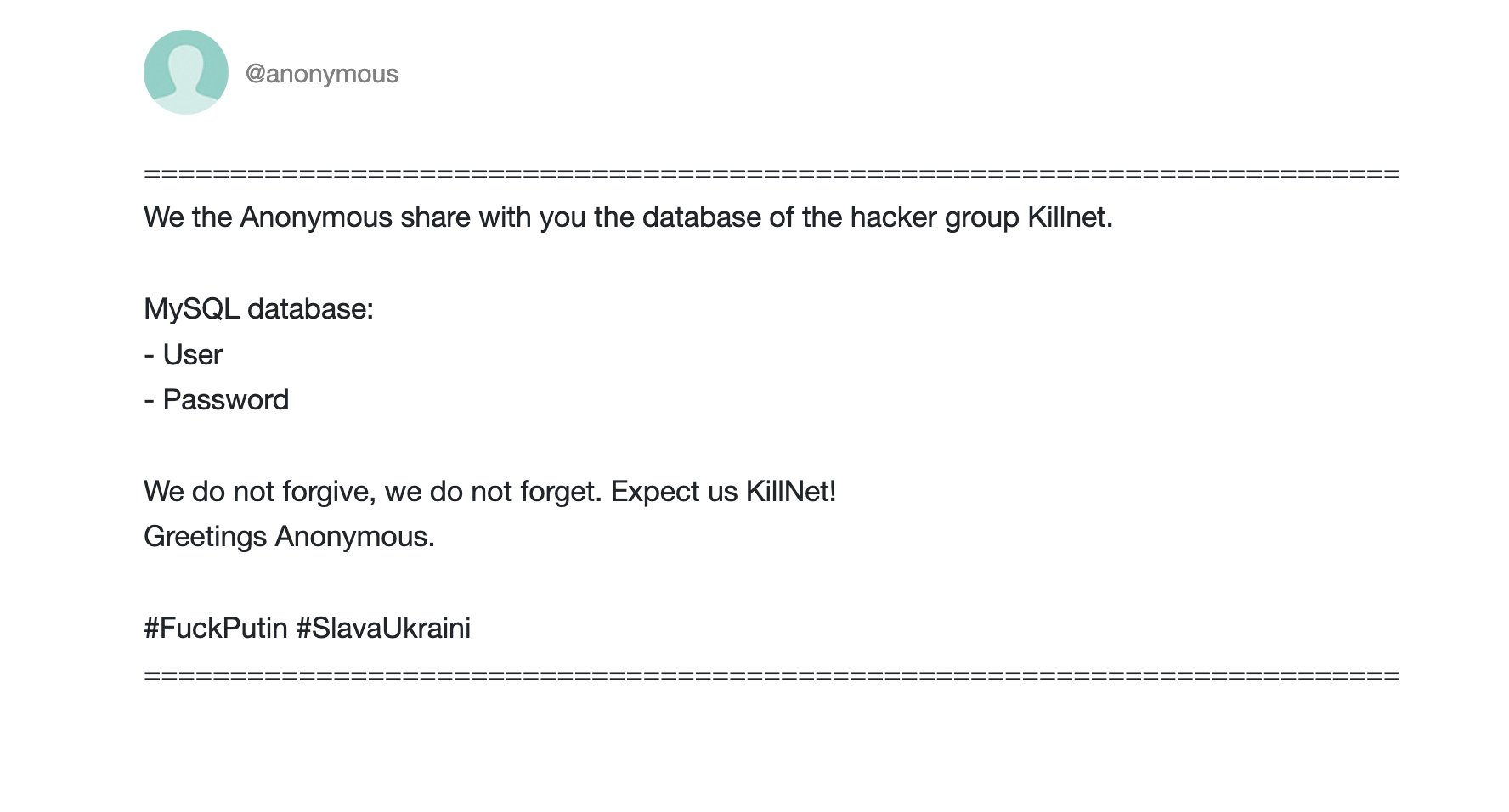The width and height of the screenshot is (1509, 812).
Task: Click the anonymous user avatar icon
Action: (185, 72)
